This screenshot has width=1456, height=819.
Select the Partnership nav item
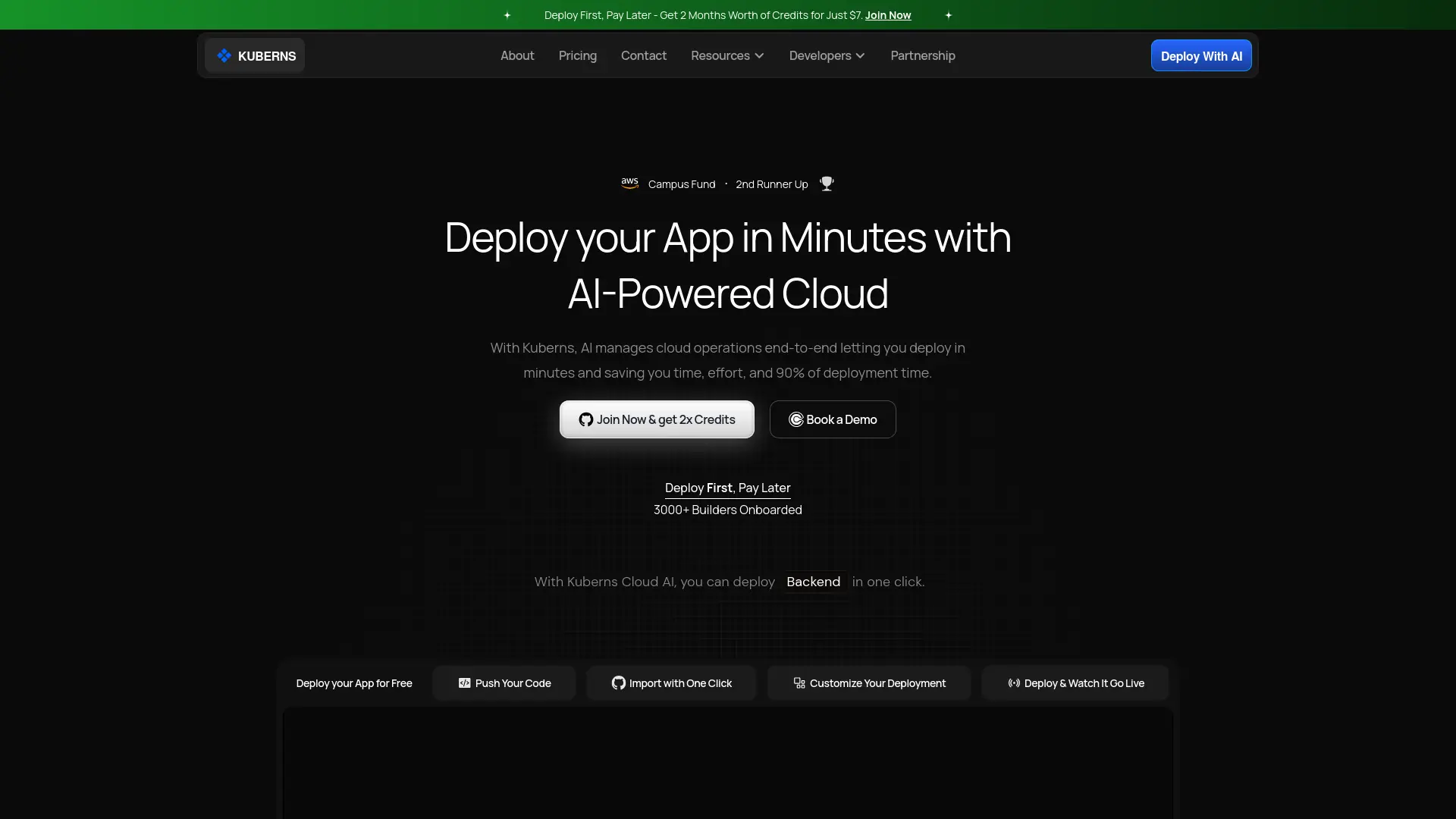(x=922, y=55)
